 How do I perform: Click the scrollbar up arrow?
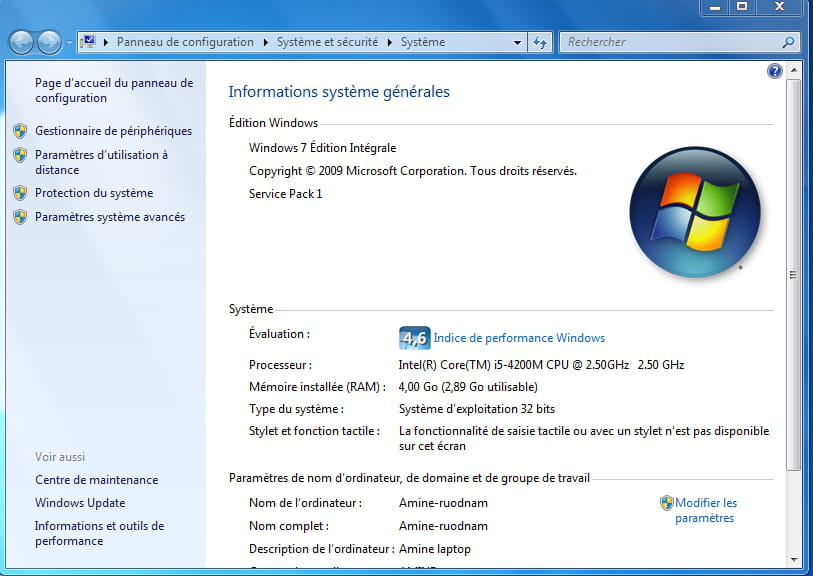[793, 69]
